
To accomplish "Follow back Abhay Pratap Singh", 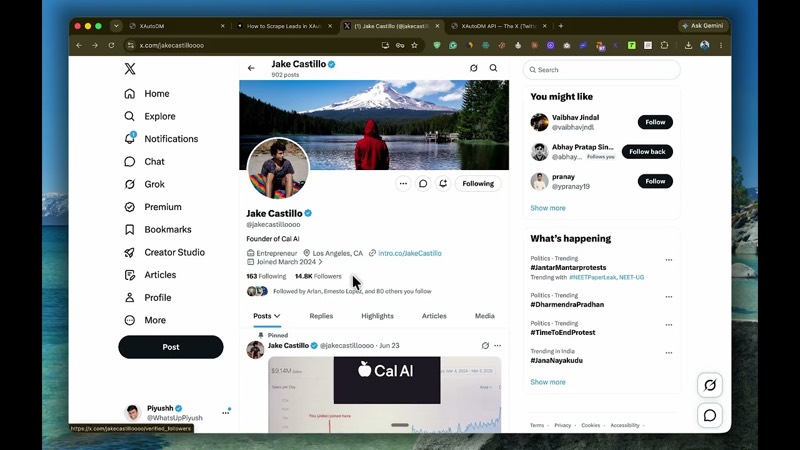I will (647, 152).
